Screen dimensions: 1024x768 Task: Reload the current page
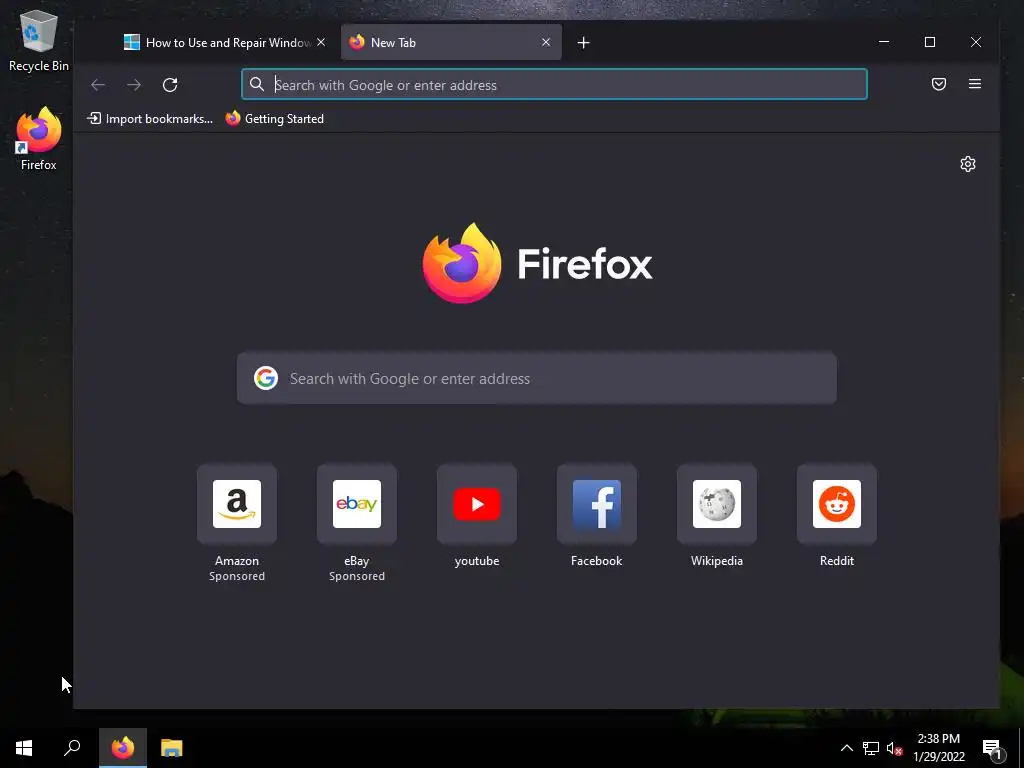click(x=170, y=85)
